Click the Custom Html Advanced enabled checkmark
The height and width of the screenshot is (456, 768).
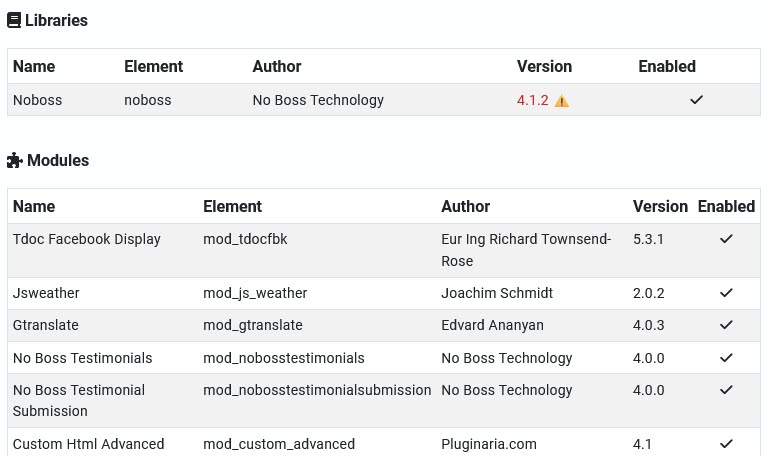726,444
